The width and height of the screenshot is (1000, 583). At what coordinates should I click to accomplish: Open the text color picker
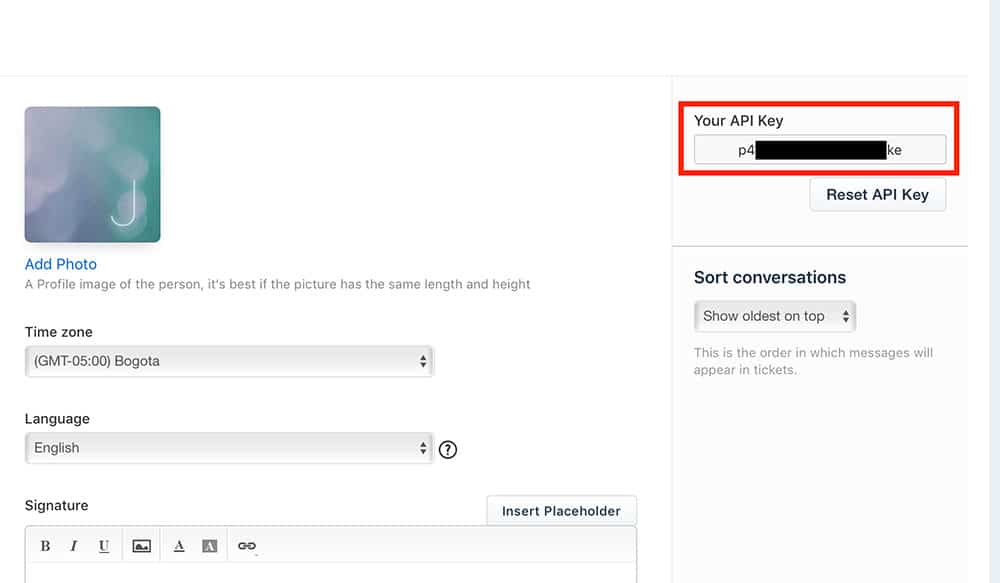[x=179, y=546]
